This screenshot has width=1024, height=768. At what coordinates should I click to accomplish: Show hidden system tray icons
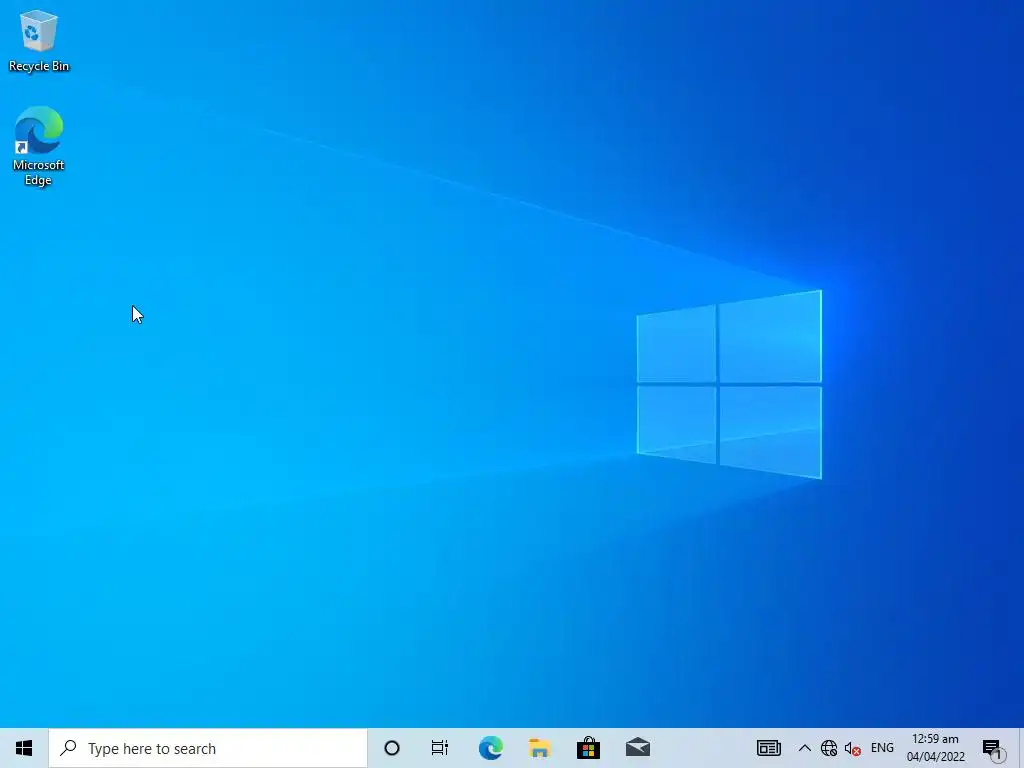click(805, 748)
